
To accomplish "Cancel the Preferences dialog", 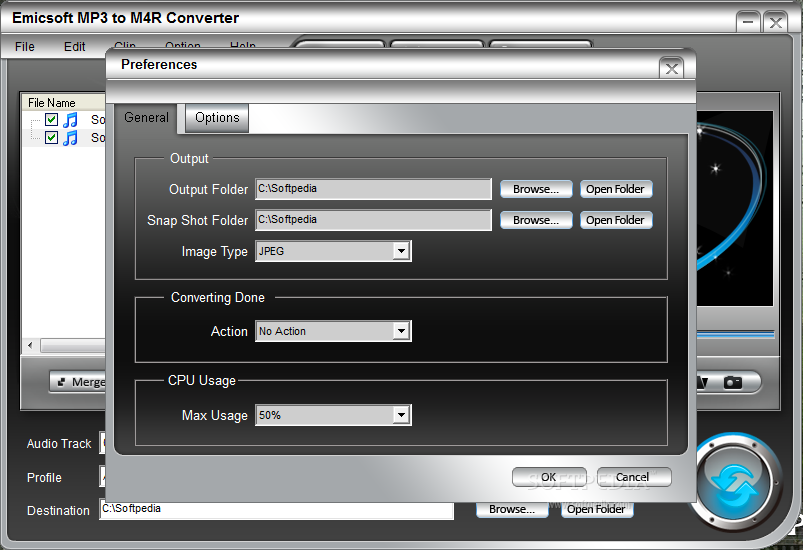I will 633,477.
